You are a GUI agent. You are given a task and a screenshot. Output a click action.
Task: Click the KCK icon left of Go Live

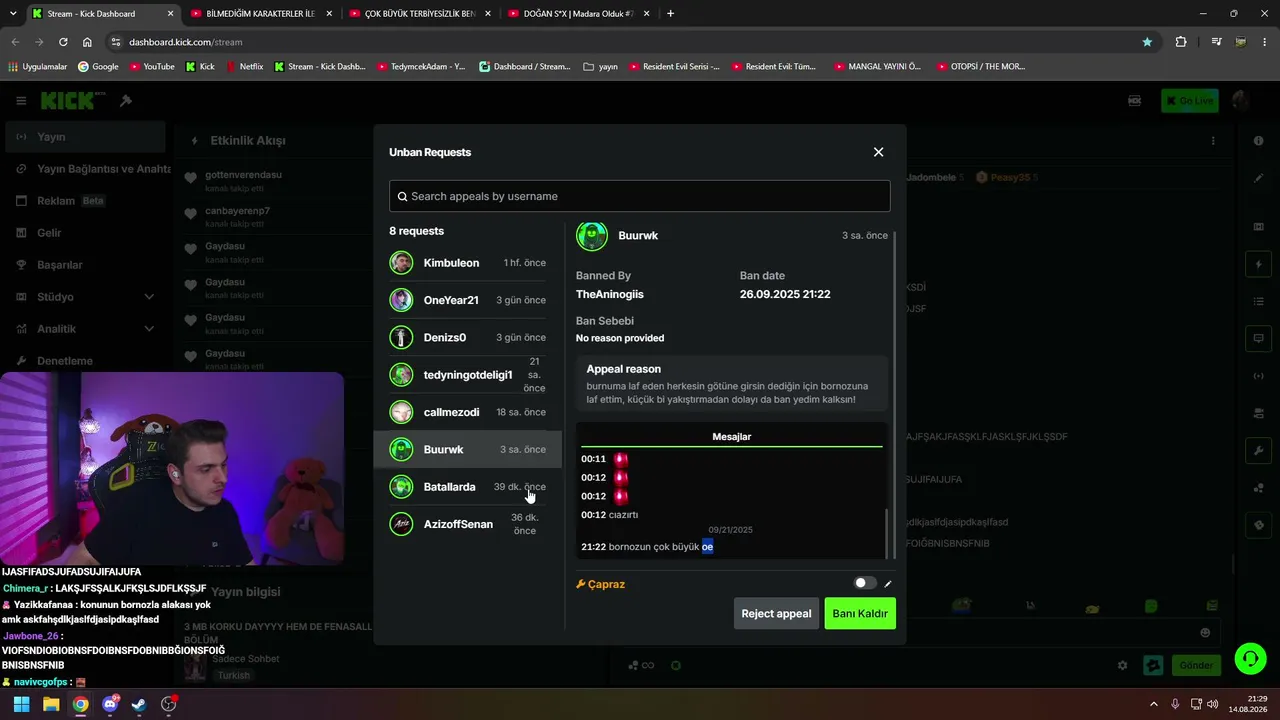pyautogui.click(x=1135, y=100)
